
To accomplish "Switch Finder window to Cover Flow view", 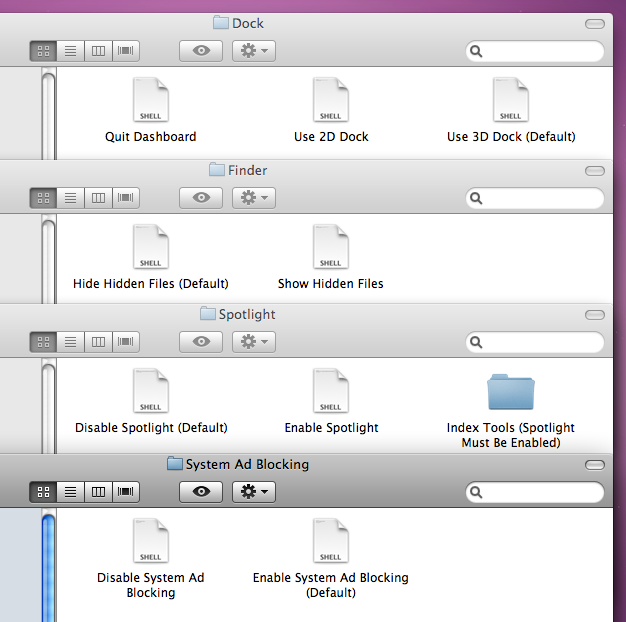I will click(x=126, y=198).
